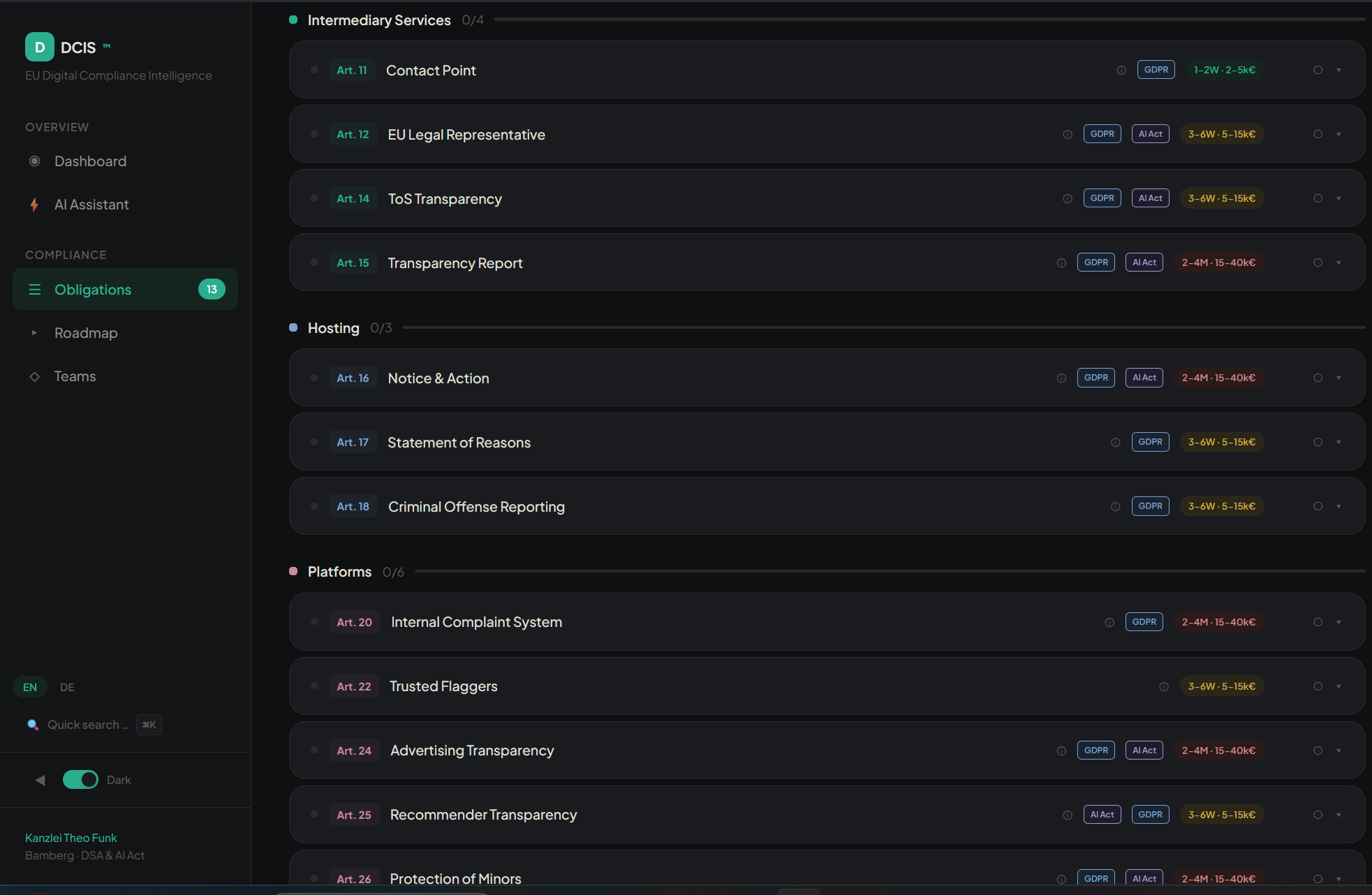Screen dimensions: 1372x895
Task: Click info icon in Trusted Flaggers row
Action: [1164, 687]
